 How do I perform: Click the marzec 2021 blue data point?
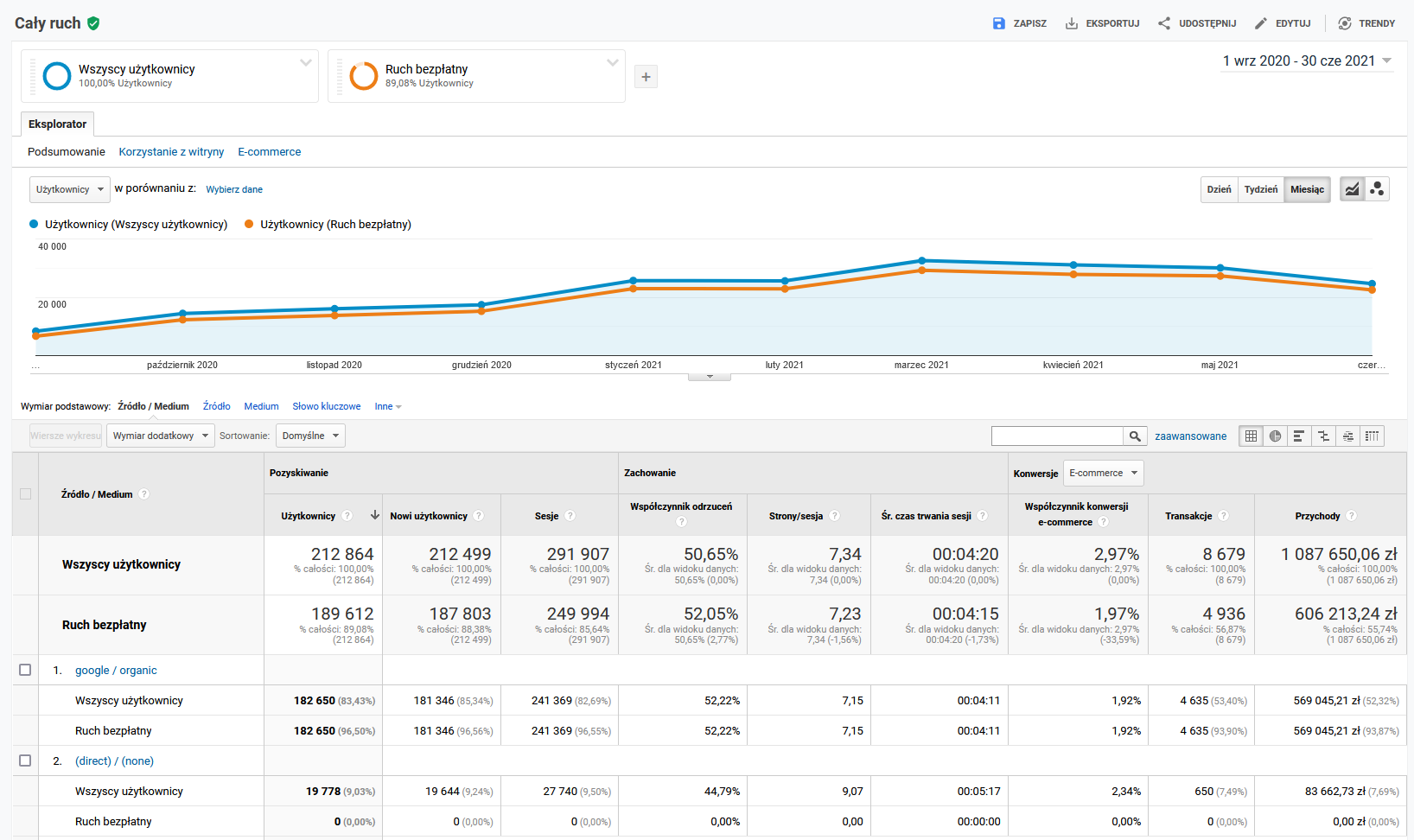point(922,260)
